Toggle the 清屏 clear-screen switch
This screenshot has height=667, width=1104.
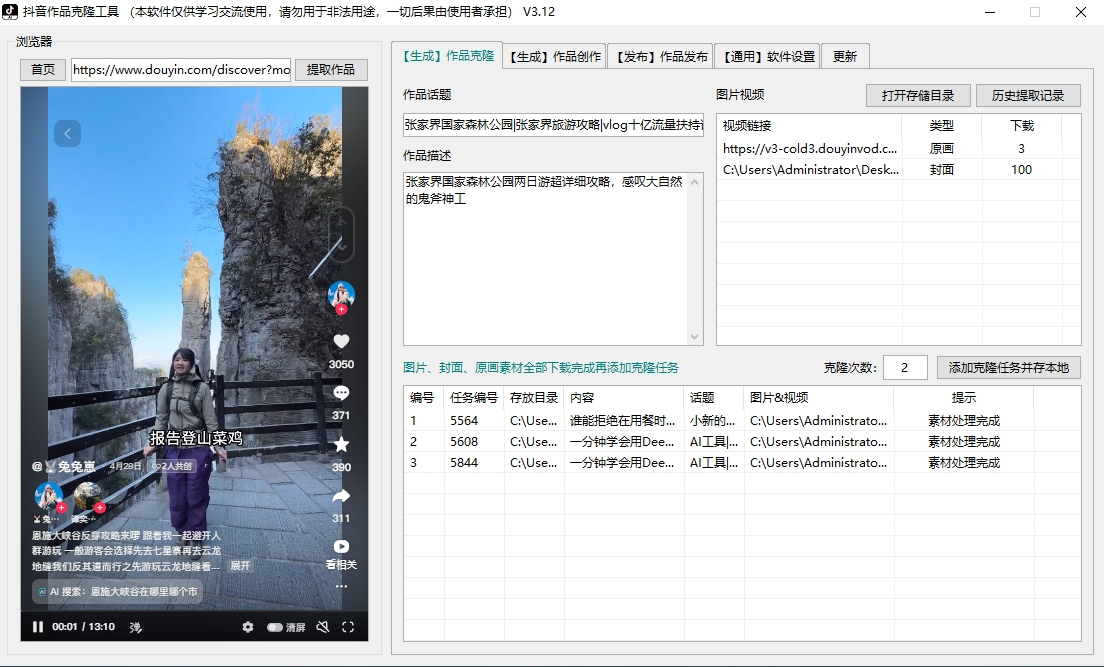[277, 626]
